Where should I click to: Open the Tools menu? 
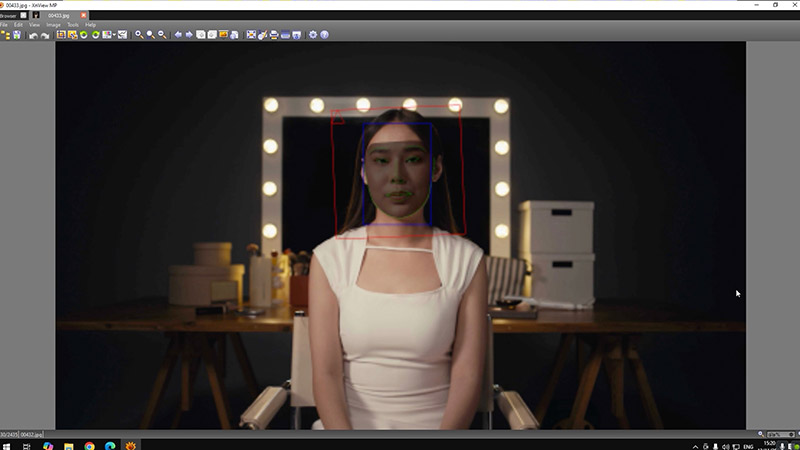pyautogui.click(x=73, y=24)
